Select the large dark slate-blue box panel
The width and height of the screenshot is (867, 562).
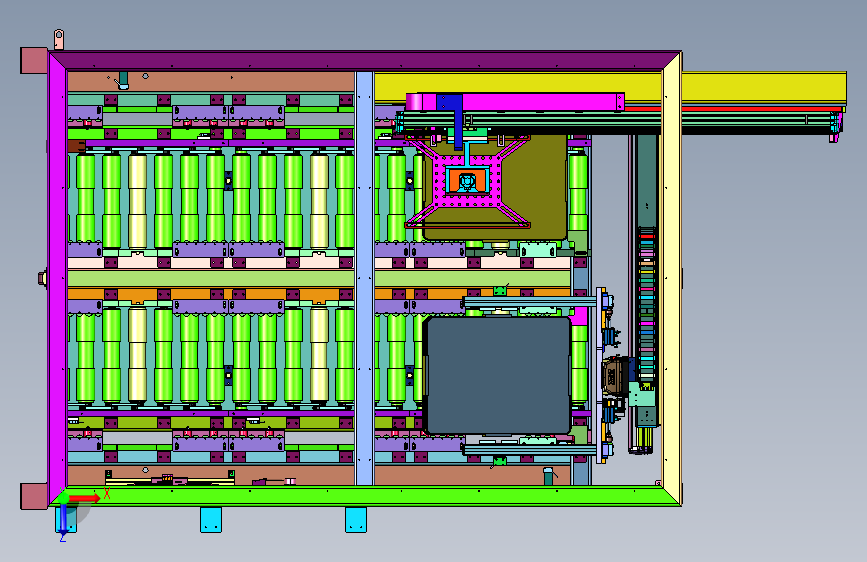click(497, 375)
